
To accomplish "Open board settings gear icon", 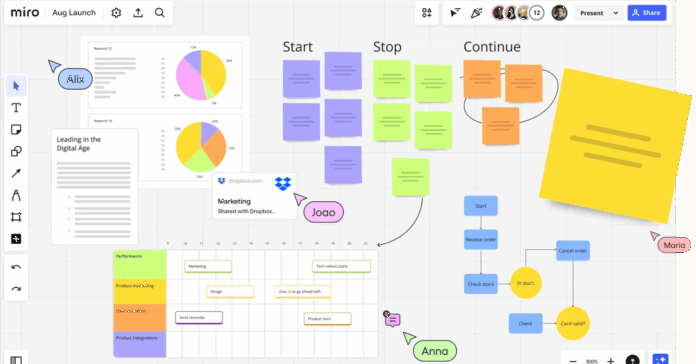I will point(116,13).
